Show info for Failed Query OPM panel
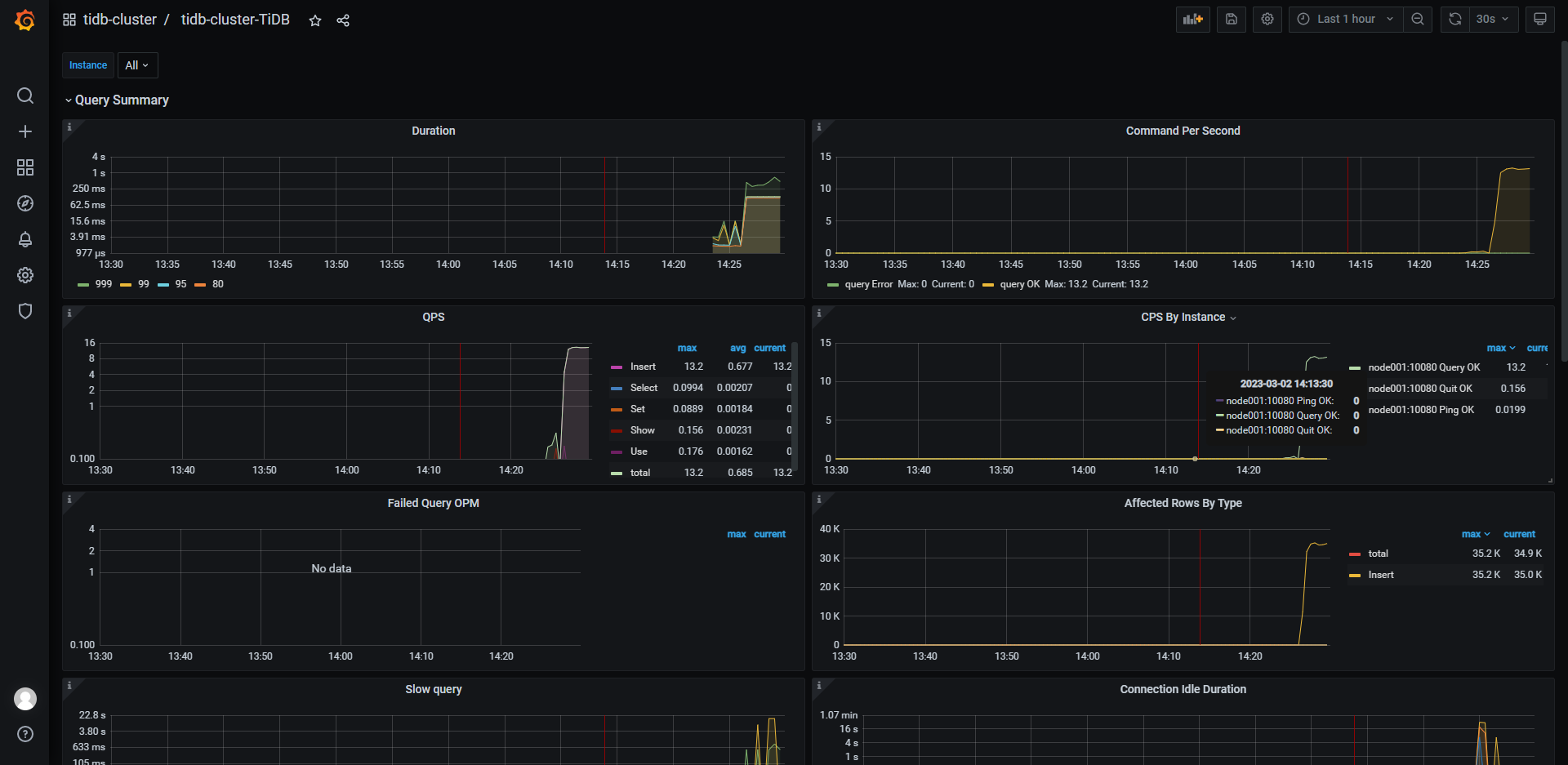This screenshot has width=1568, height=765. (69, 500)
